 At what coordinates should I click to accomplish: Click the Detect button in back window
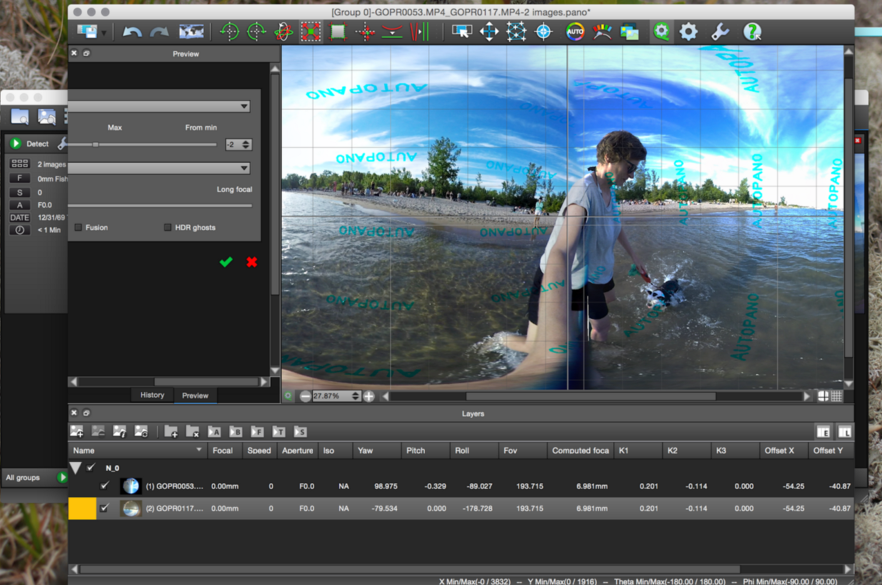click(x=31, y=143)
